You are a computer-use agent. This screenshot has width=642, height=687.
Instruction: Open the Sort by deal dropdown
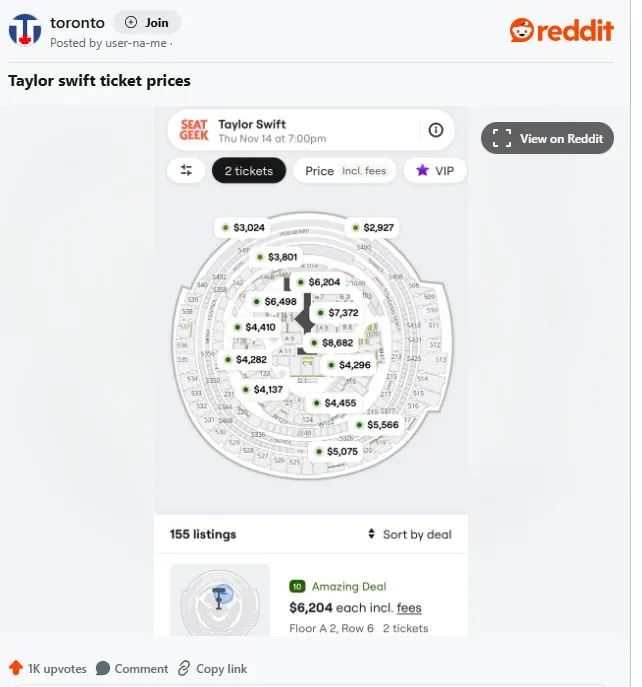[x=409, y=534]
